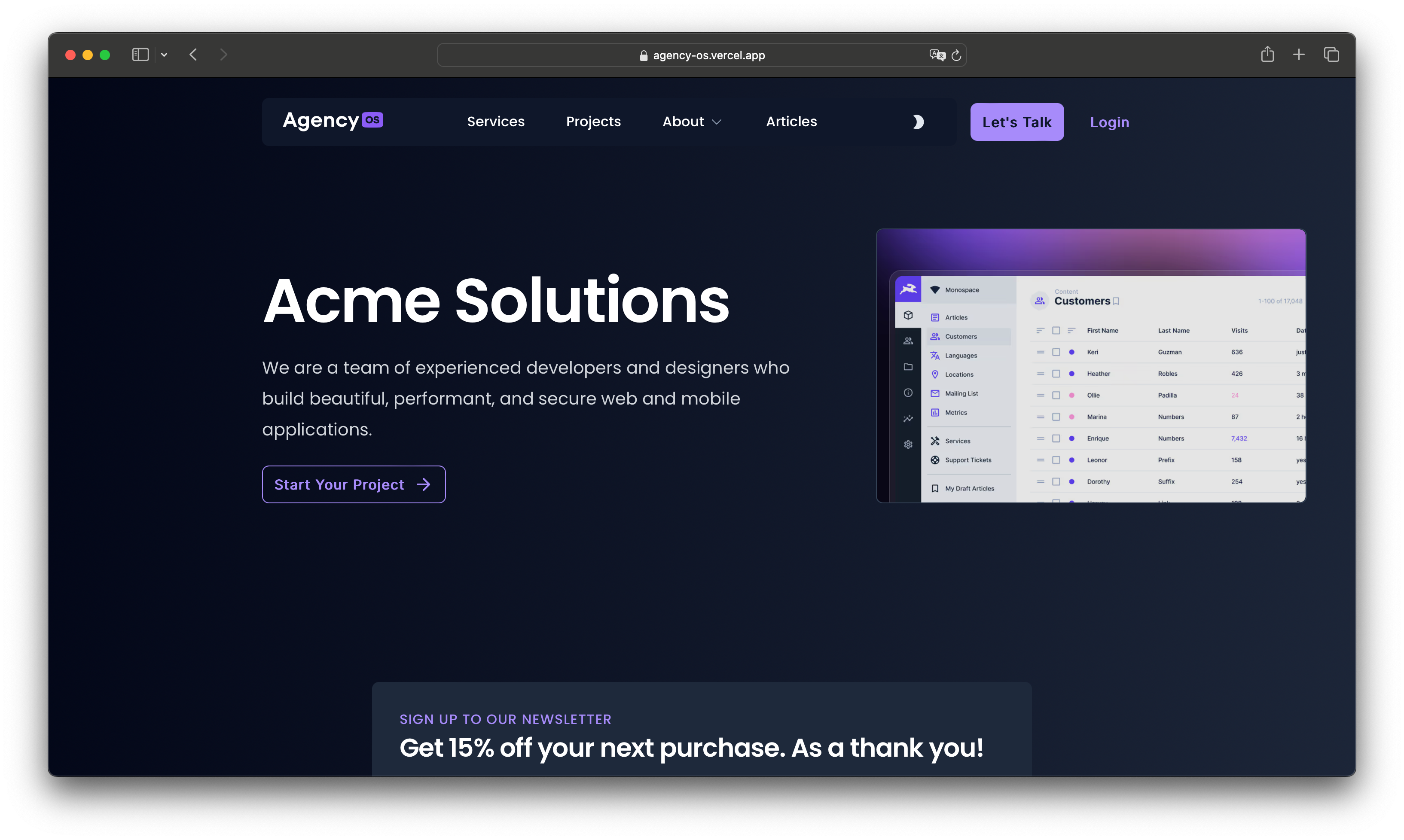Check the Heather Robles row checkbox

[x=1056, y=373]
